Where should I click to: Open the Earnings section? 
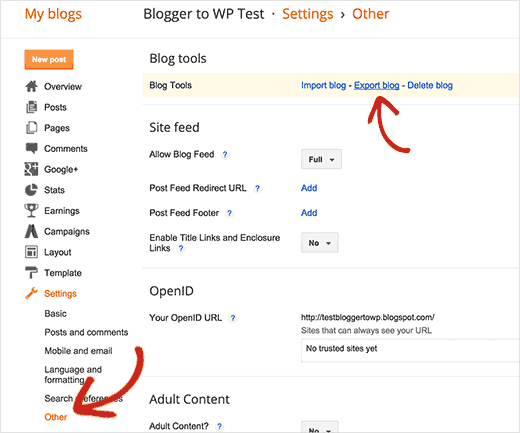coord(62,211)
